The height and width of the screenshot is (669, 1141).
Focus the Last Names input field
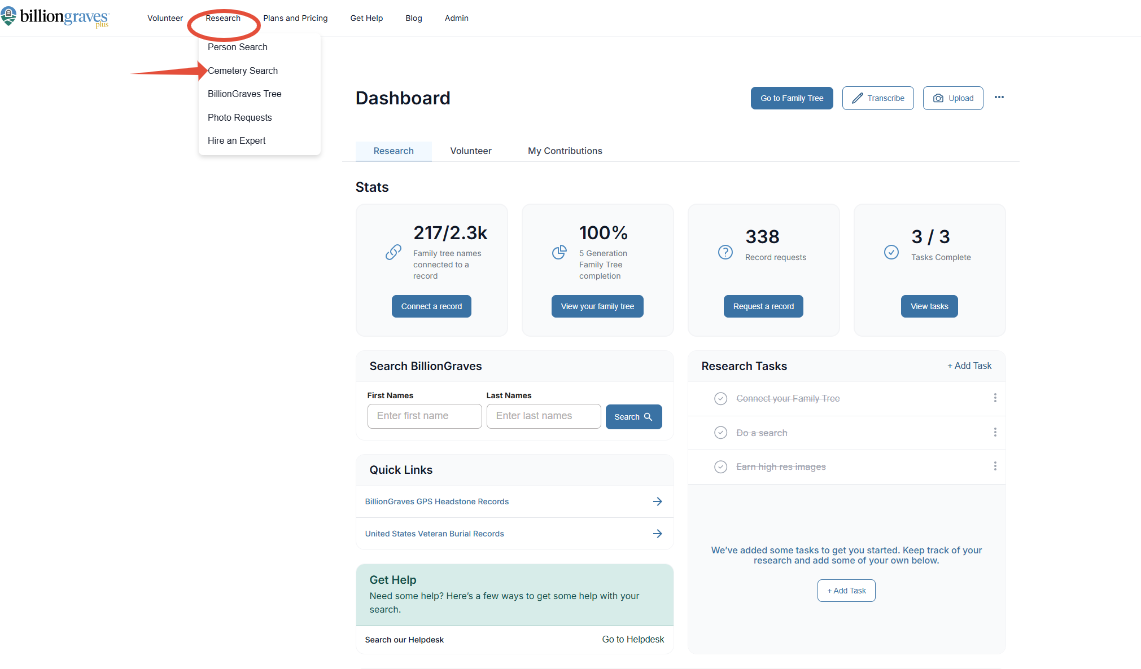click(544, 416)
